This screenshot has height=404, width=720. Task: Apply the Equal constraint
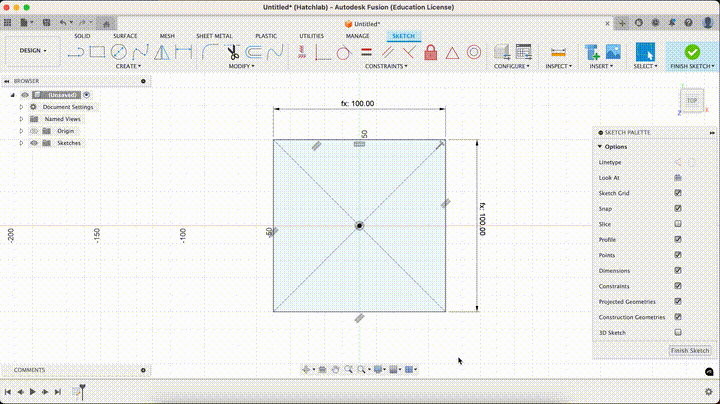click(366, 52)
